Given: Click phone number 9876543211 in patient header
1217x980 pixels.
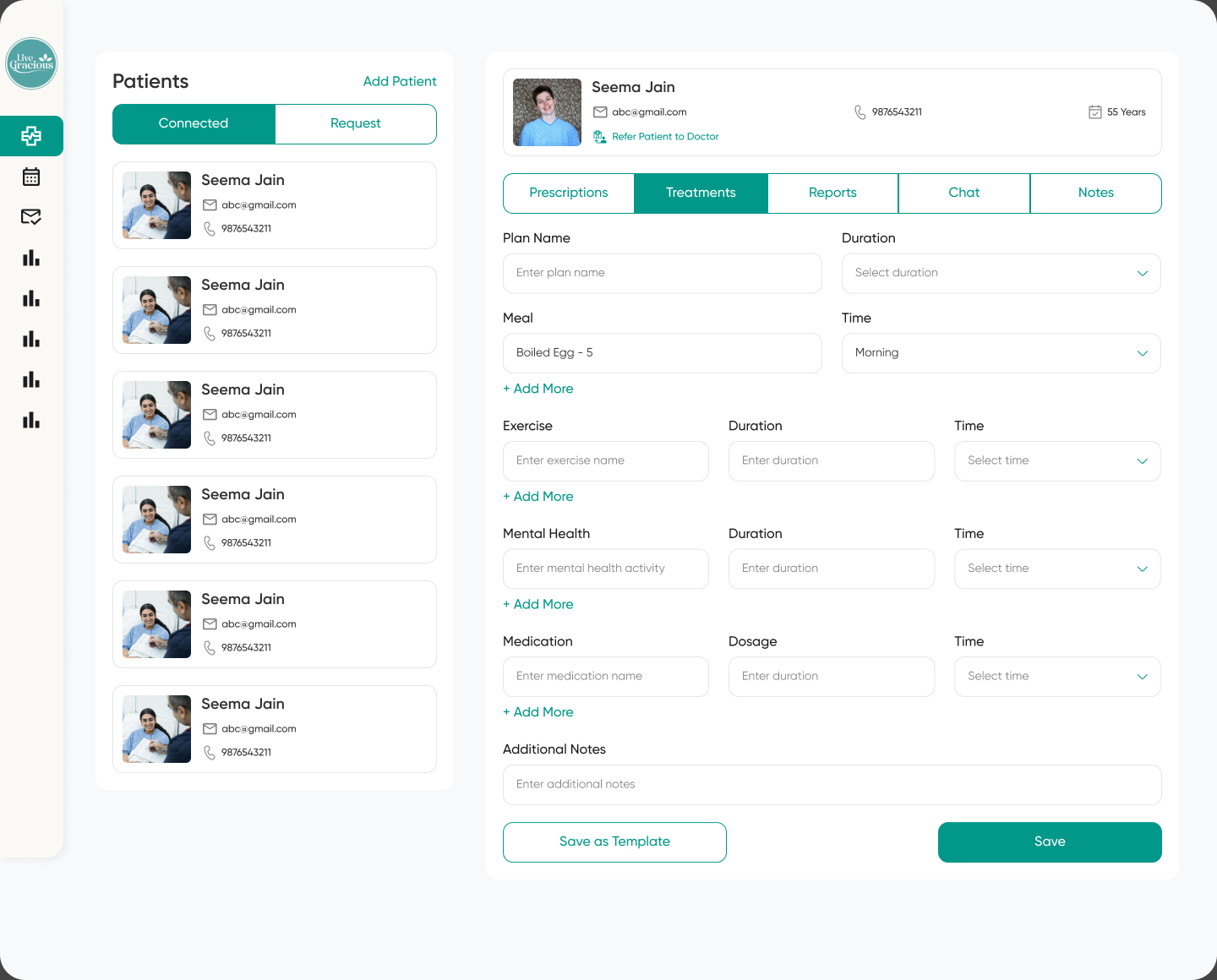Looking at the screenshot, I should pyautogui.click(x=897, y=112).
